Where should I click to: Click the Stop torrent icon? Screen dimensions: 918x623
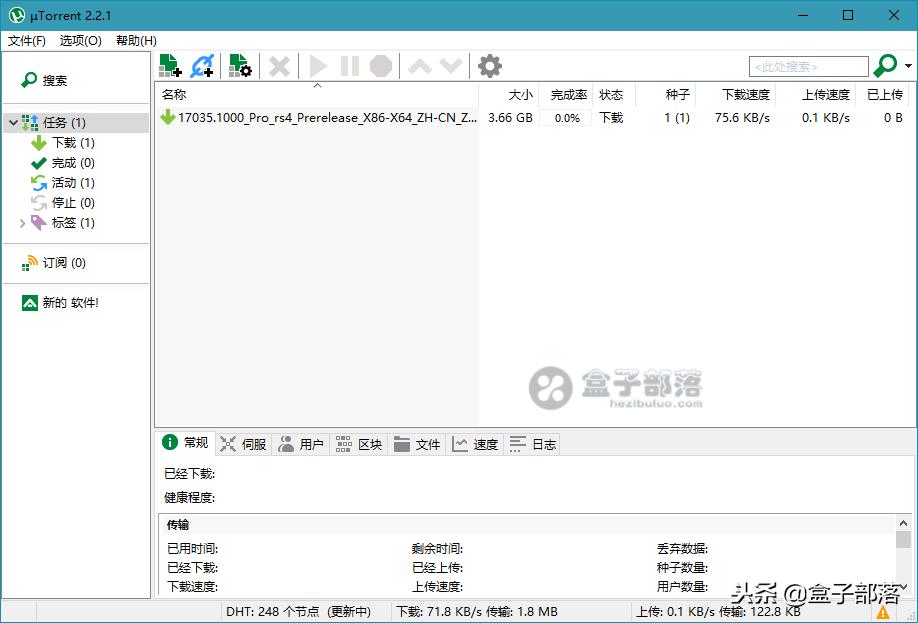tap(380, 65)
